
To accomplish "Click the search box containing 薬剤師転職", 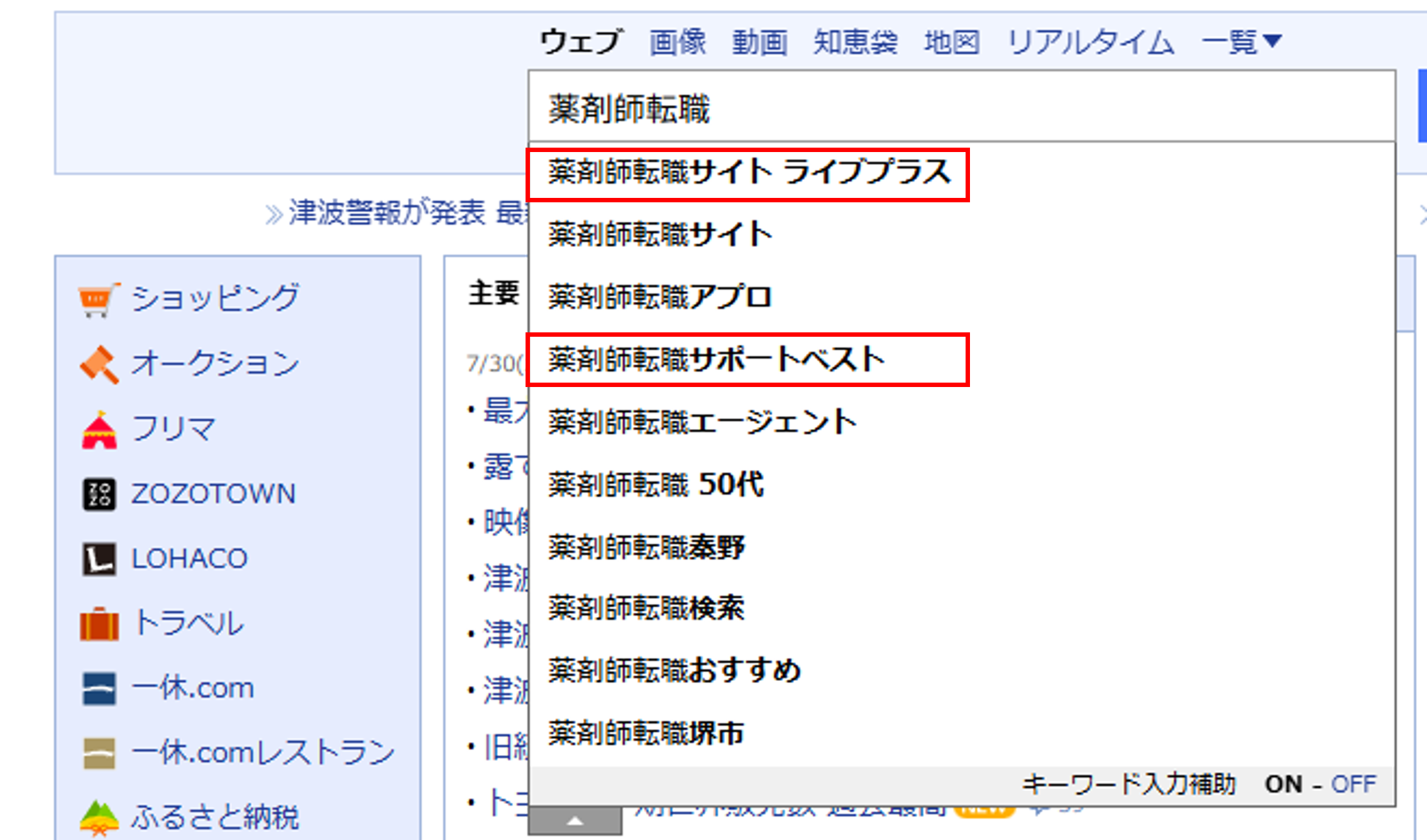I will pos(962,107).
